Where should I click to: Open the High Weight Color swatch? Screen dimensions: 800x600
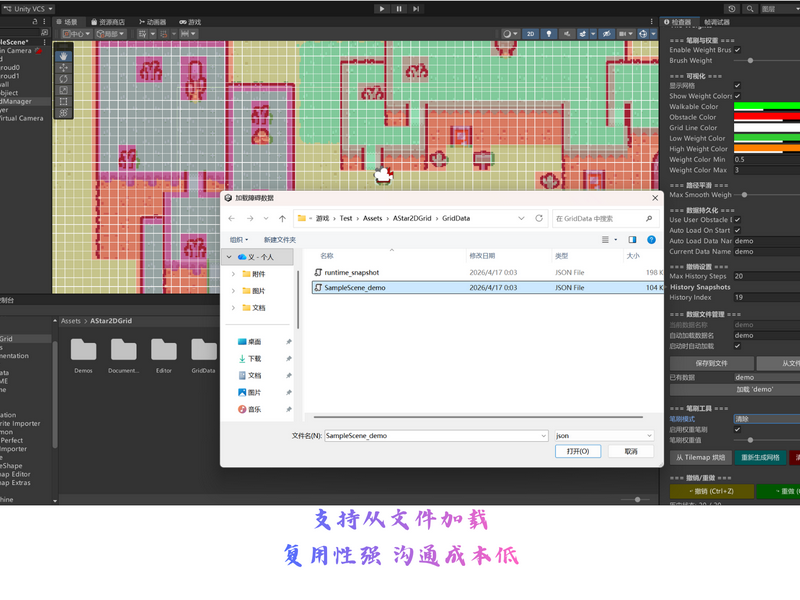click(x=767, y=148)
